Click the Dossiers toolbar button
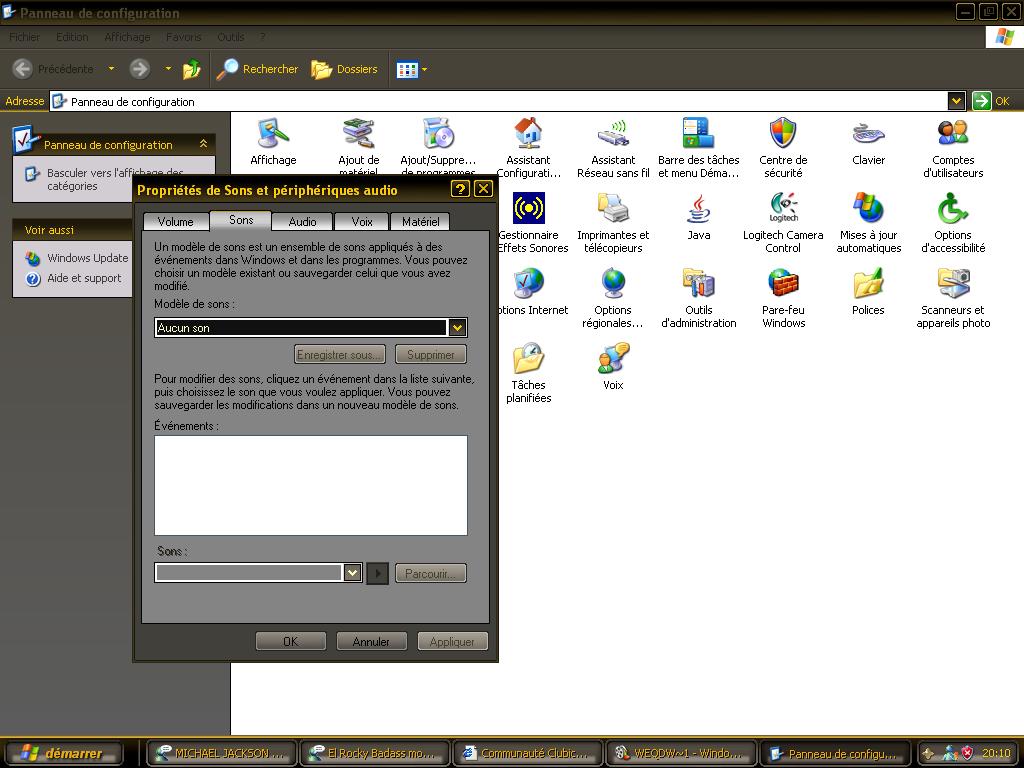Image resolution: width=1024 pixels, height=768 pixels. pos(344,69)
